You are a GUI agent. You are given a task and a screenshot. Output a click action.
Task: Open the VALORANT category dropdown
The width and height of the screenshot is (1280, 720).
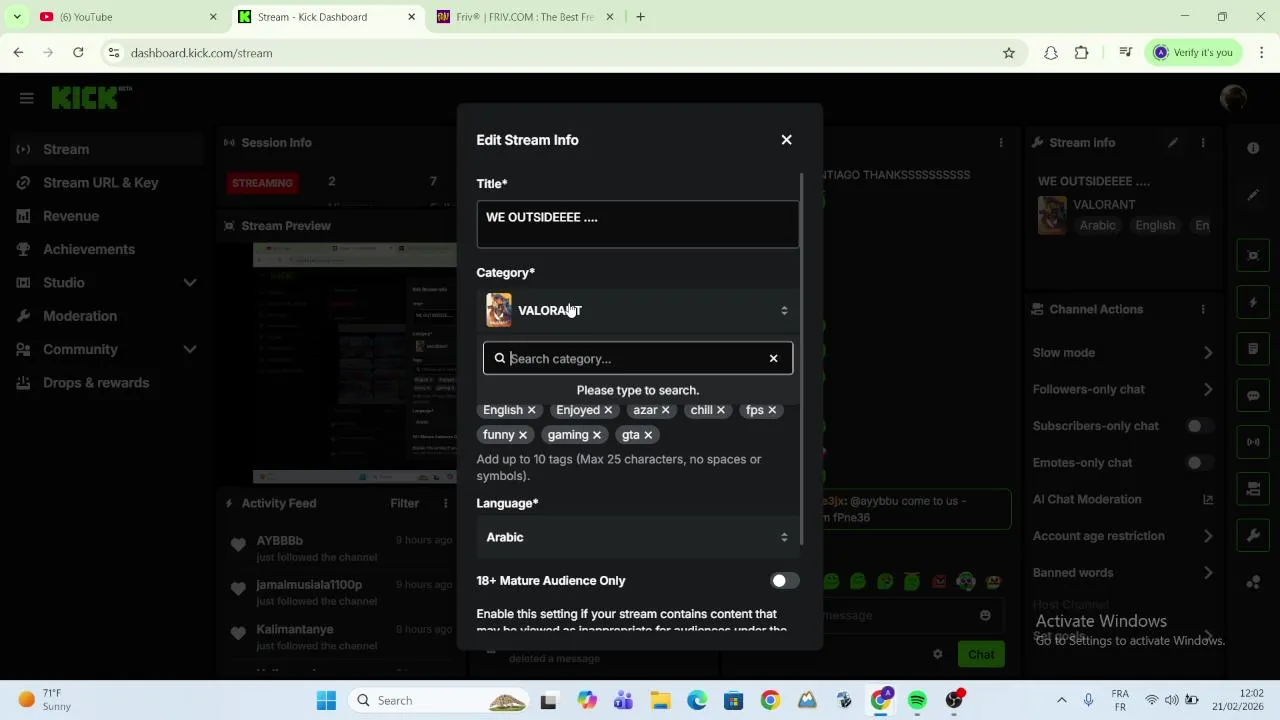pyautogui.click(x=638, y=310)
